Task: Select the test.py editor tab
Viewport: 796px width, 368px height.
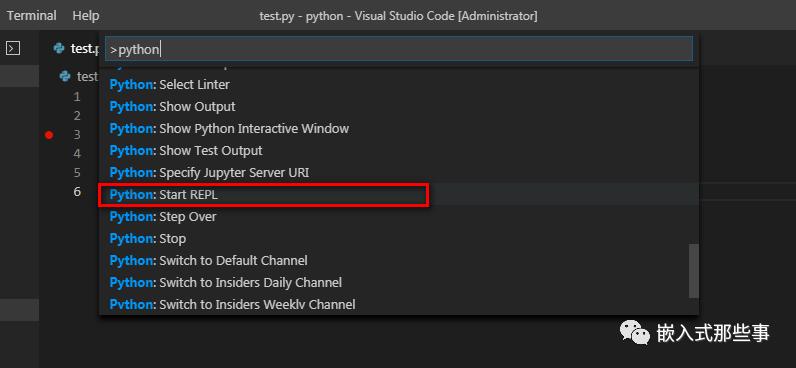Action: tap(76, 49)
